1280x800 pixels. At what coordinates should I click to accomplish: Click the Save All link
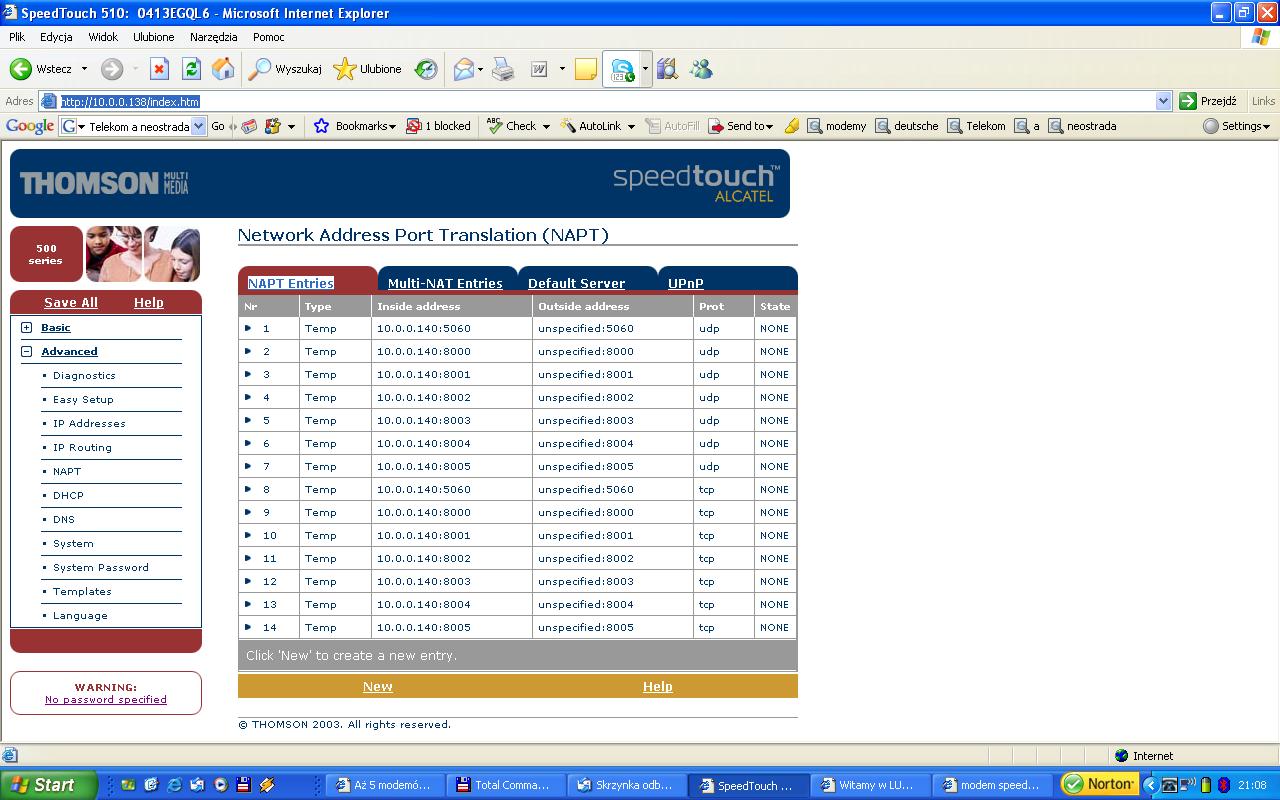tap(71, 302)
